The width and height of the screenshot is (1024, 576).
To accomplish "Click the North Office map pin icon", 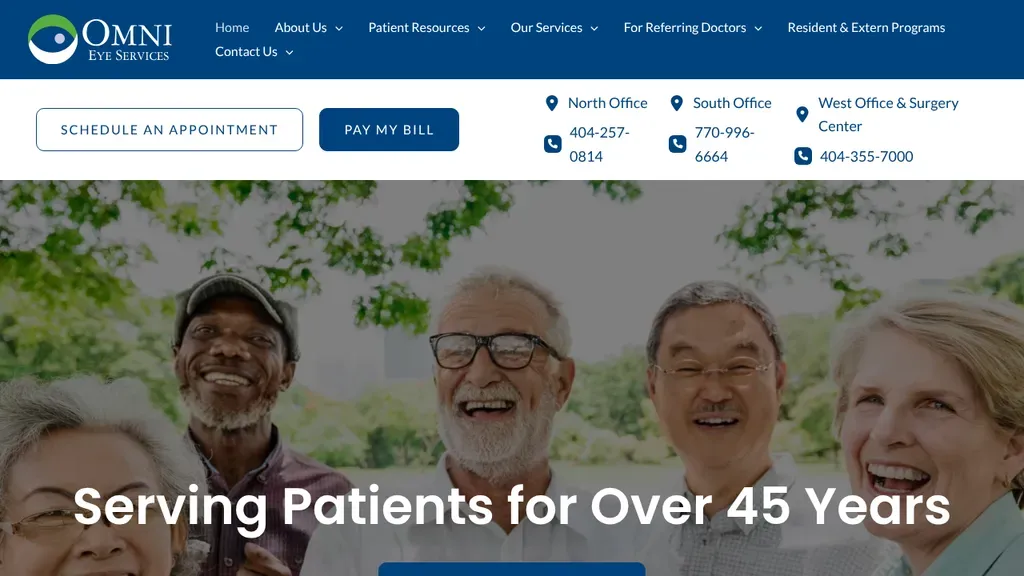I will click(x=552, y=103).
